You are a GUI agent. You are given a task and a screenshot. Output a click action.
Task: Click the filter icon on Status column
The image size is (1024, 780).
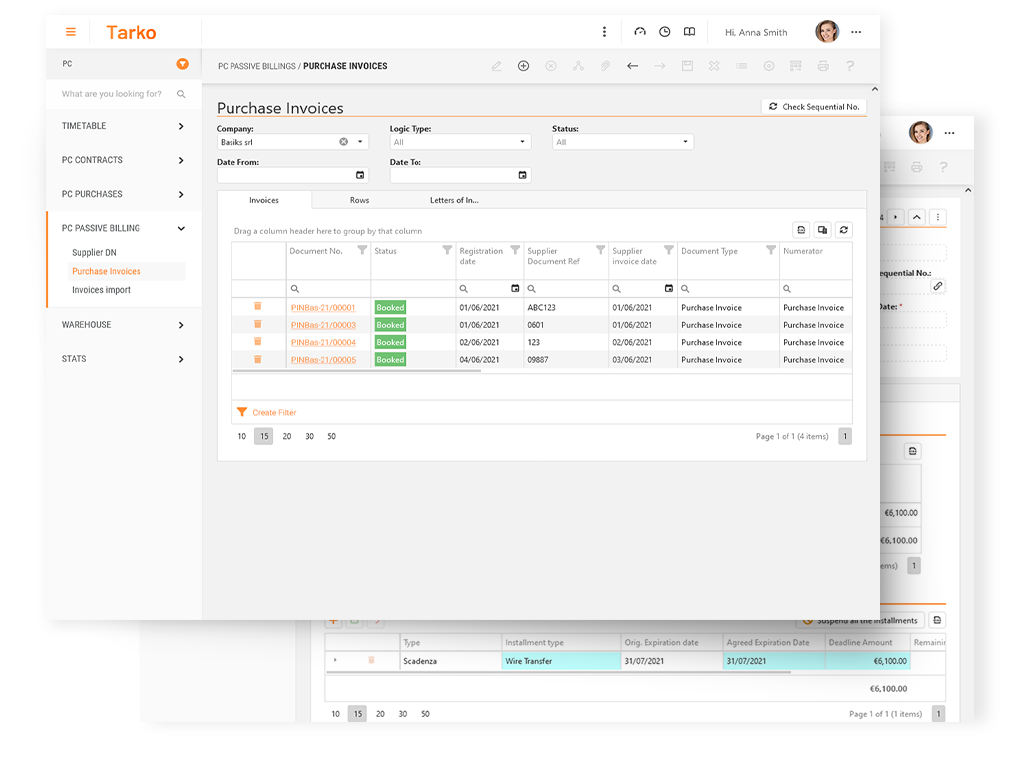447,251
